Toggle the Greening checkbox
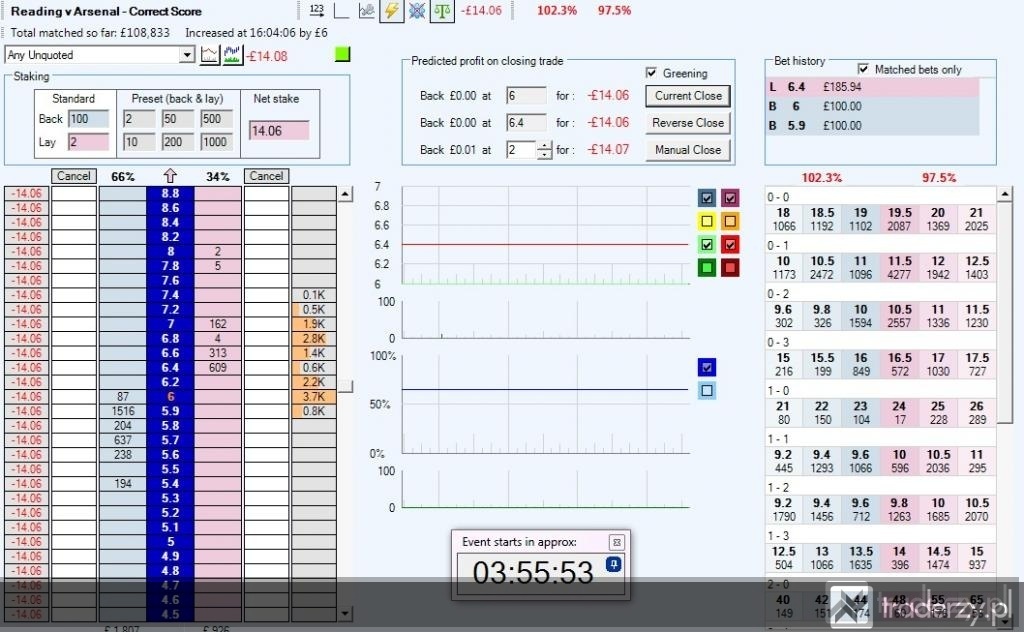 [x=651, y=72]
